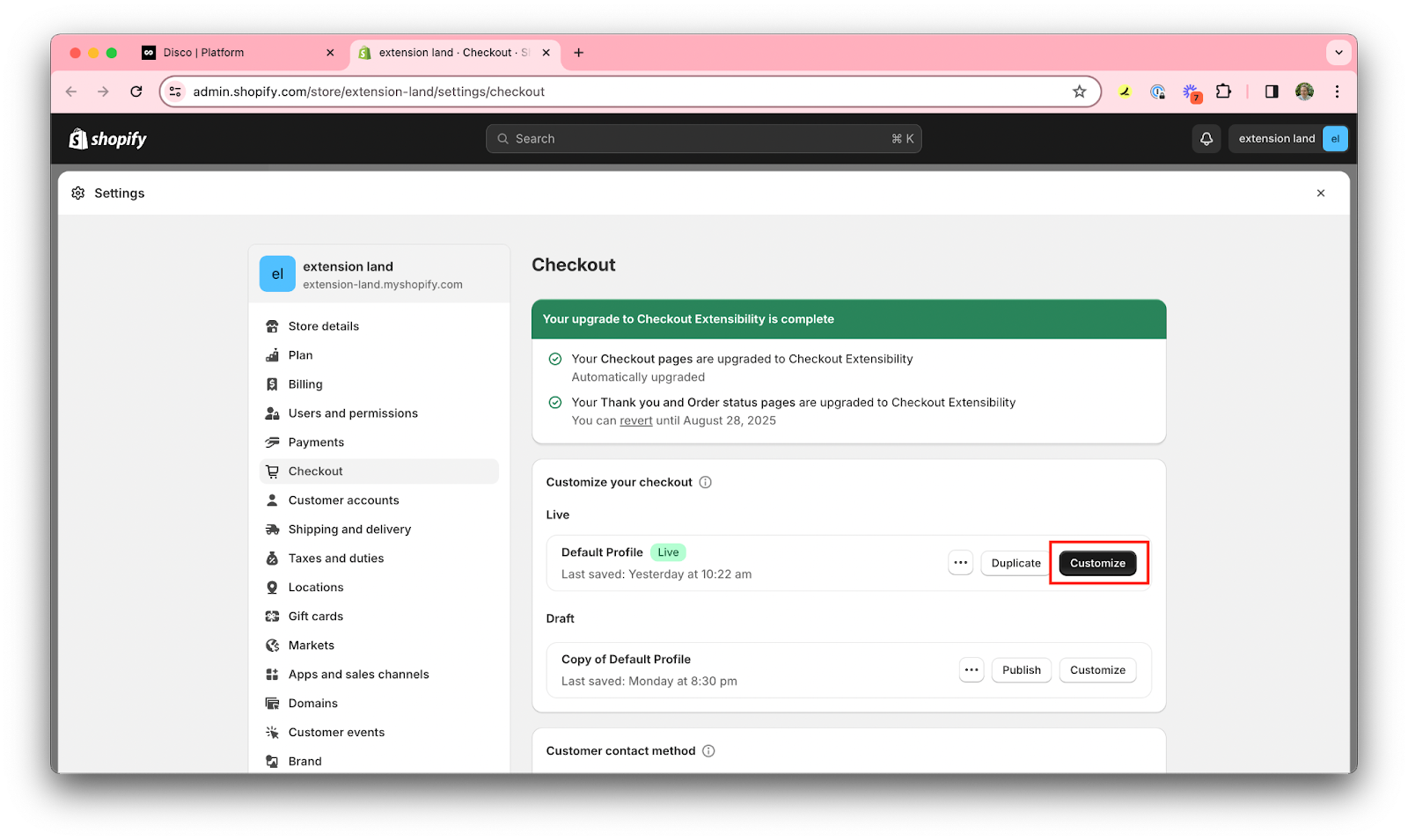The image size is (1408, 840).
Task: Select Shipping and delivery settings
Action: click(x=379, y=530)
